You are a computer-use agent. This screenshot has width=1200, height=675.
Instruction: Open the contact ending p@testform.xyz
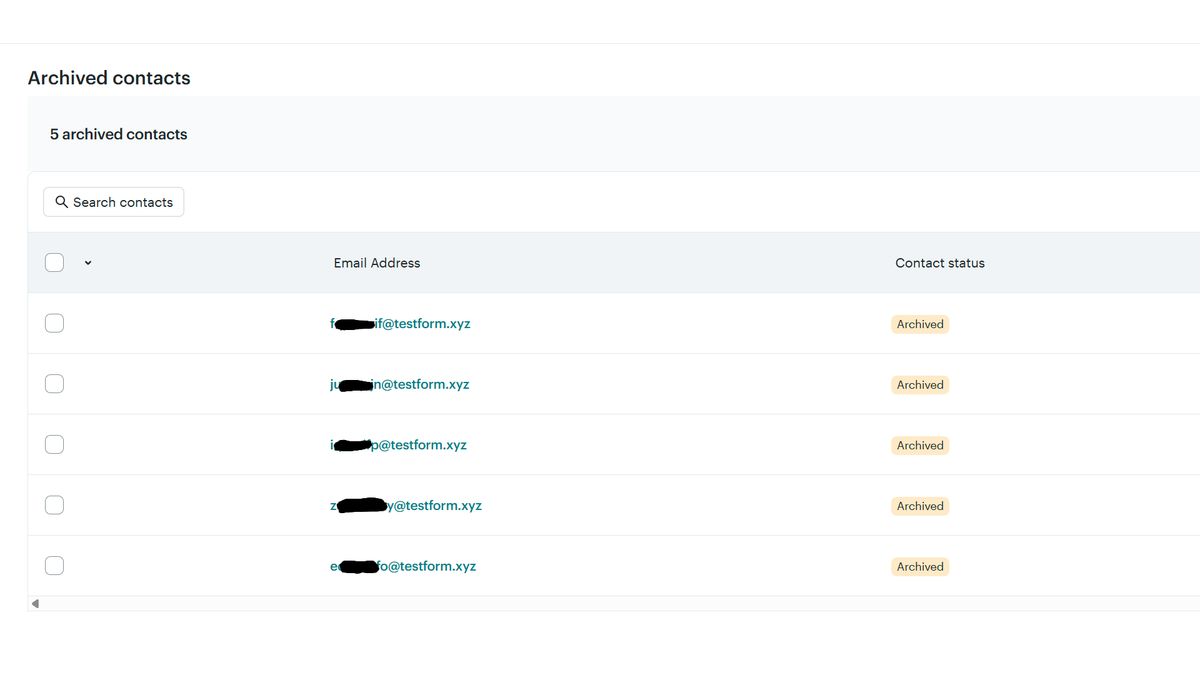[398, 445]
